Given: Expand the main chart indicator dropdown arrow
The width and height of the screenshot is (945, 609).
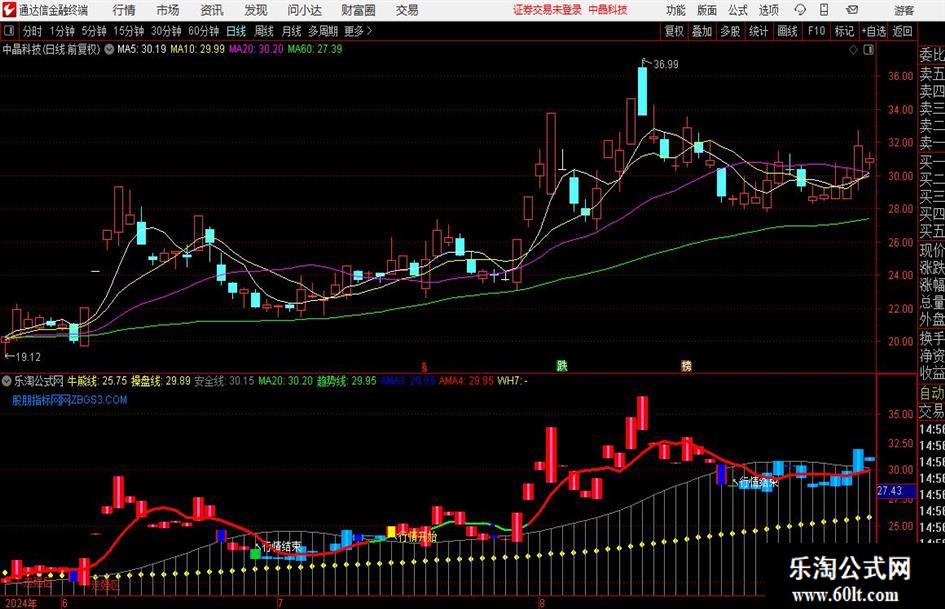Looking at the screenshot, I should pyautogui.click(x=109, y=49).
